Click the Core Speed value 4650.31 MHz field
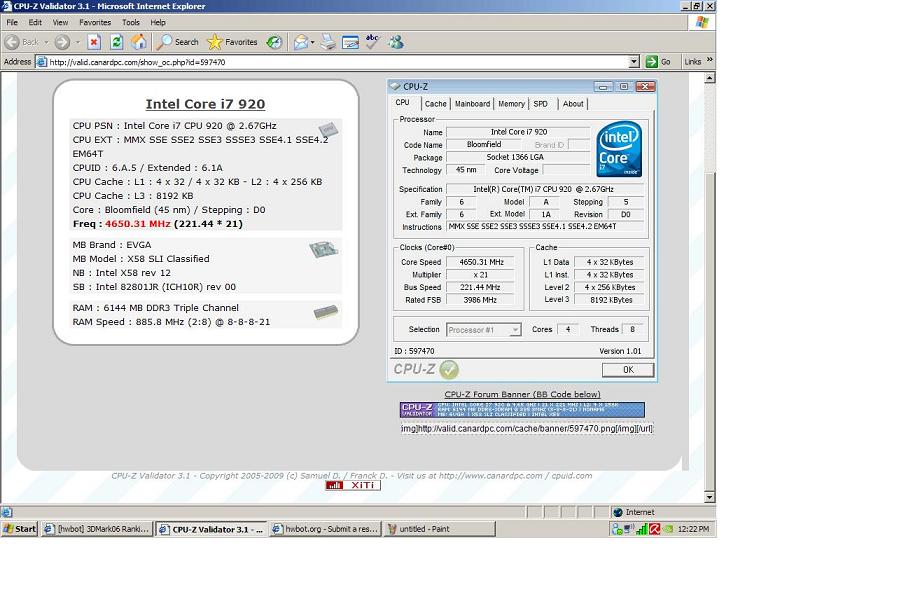 coord(481,262)
